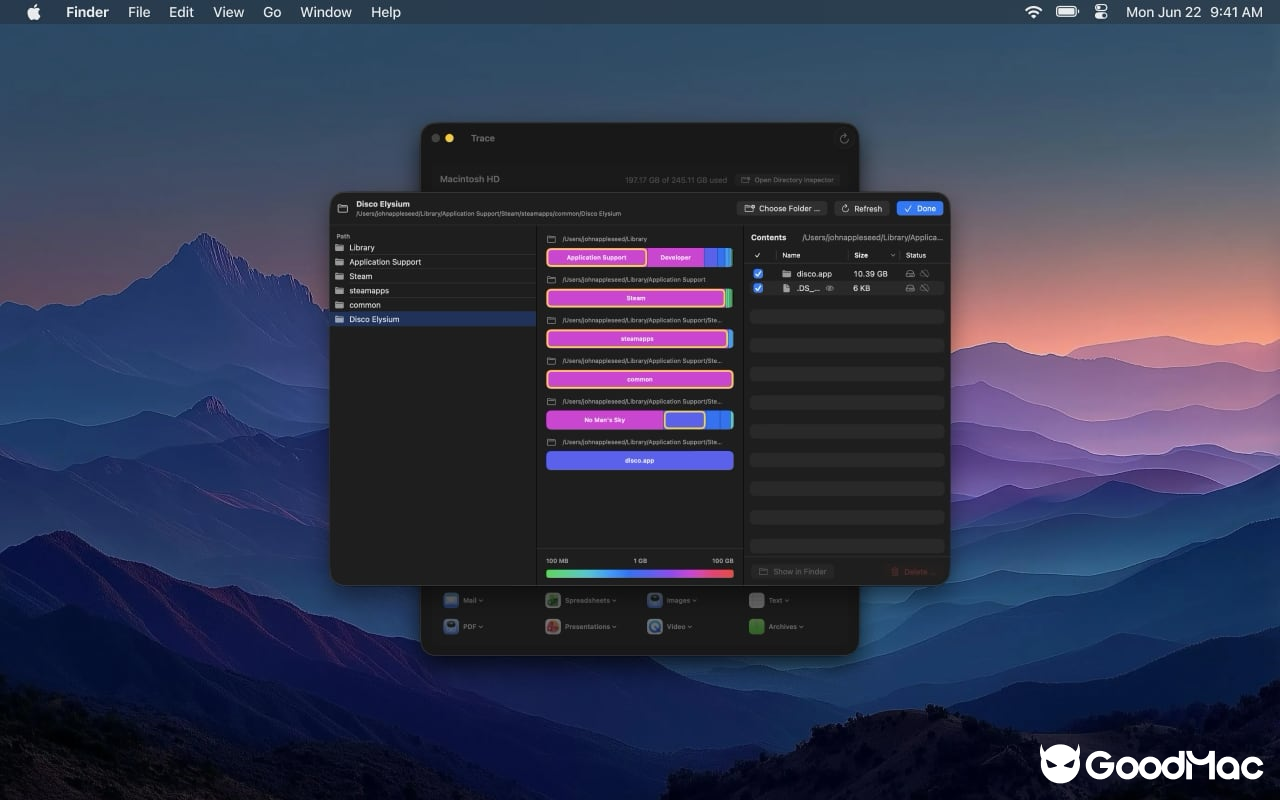Screen dimensions: 1280x800
Task: Open the Presentations dropdown in Trace window
Action: (x=590, y=626)
